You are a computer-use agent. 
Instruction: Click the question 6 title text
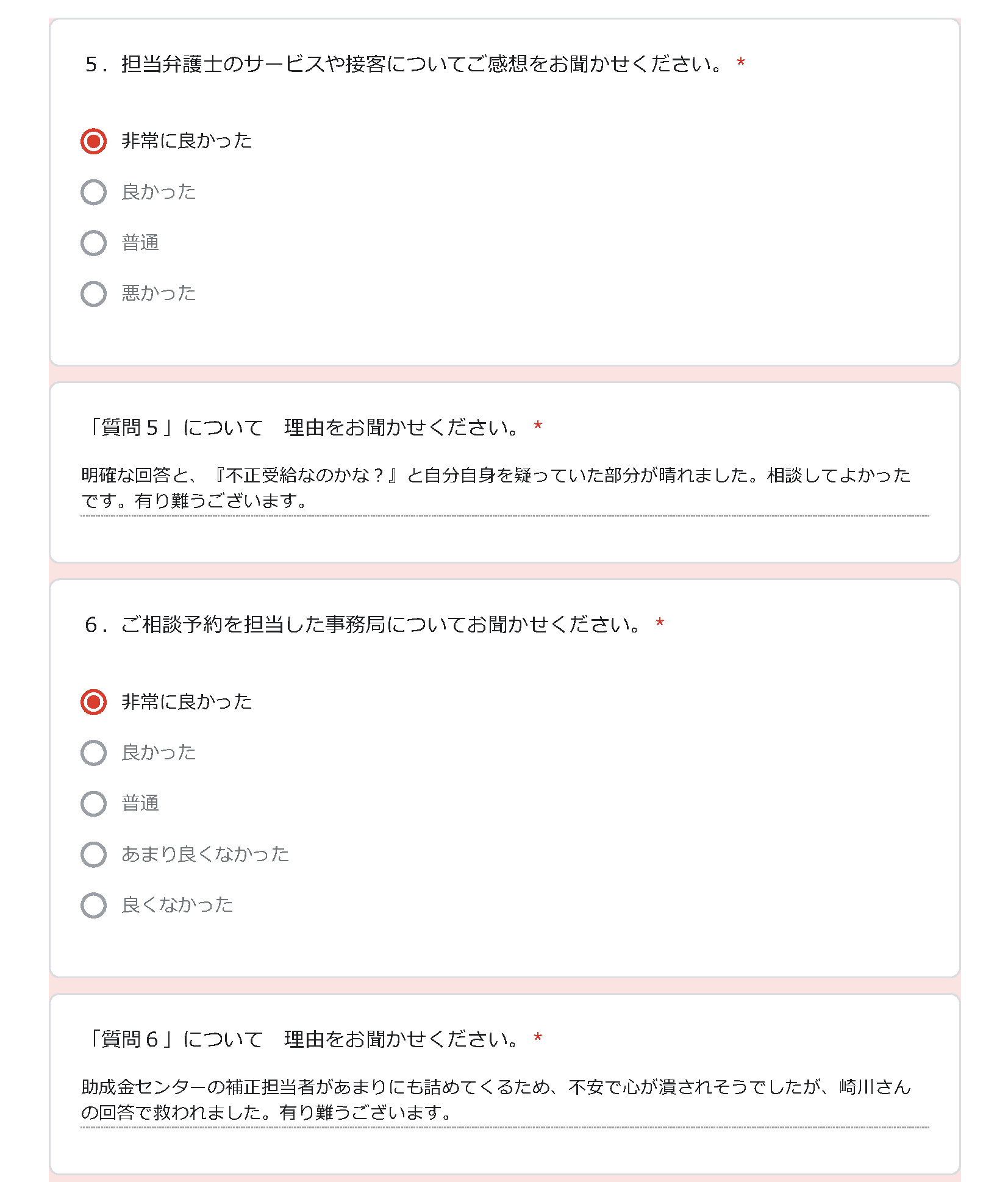[x=363, y=625]
